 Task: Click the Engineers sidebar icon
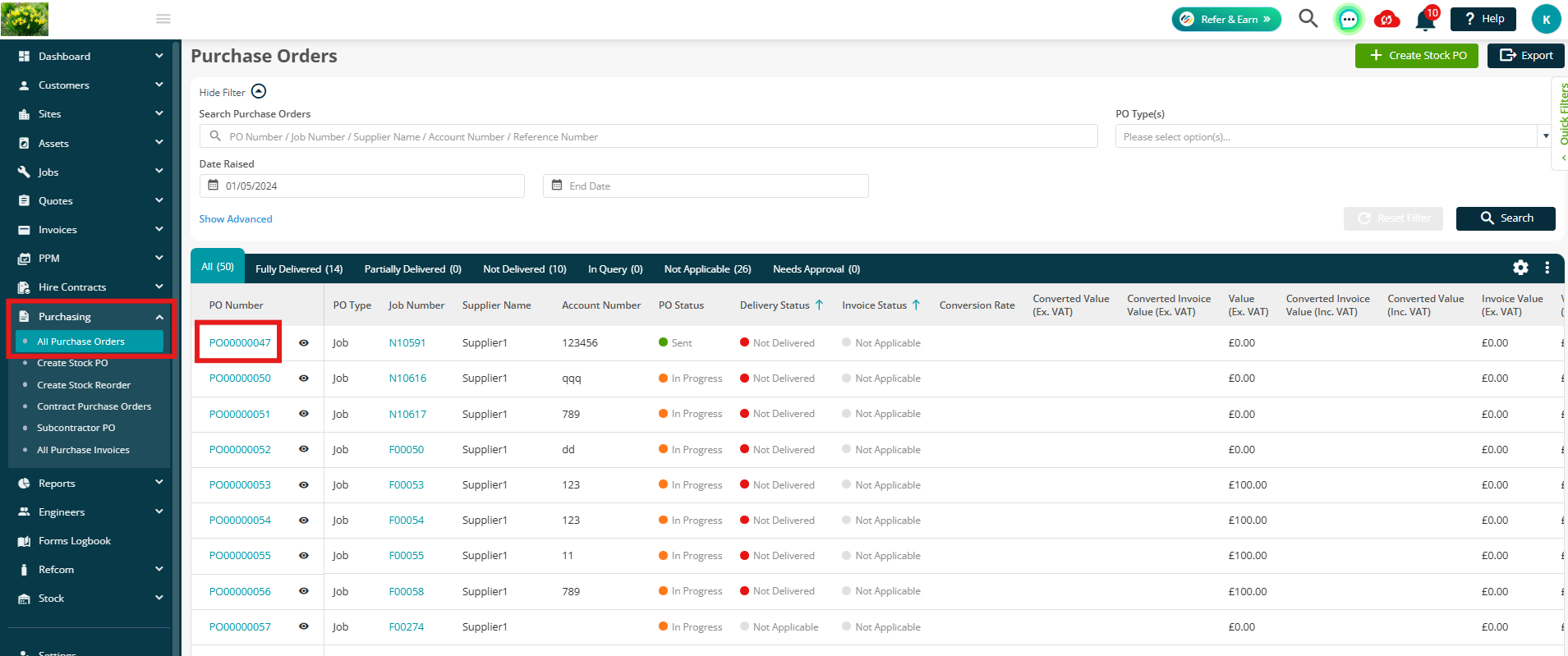[24, 512]
